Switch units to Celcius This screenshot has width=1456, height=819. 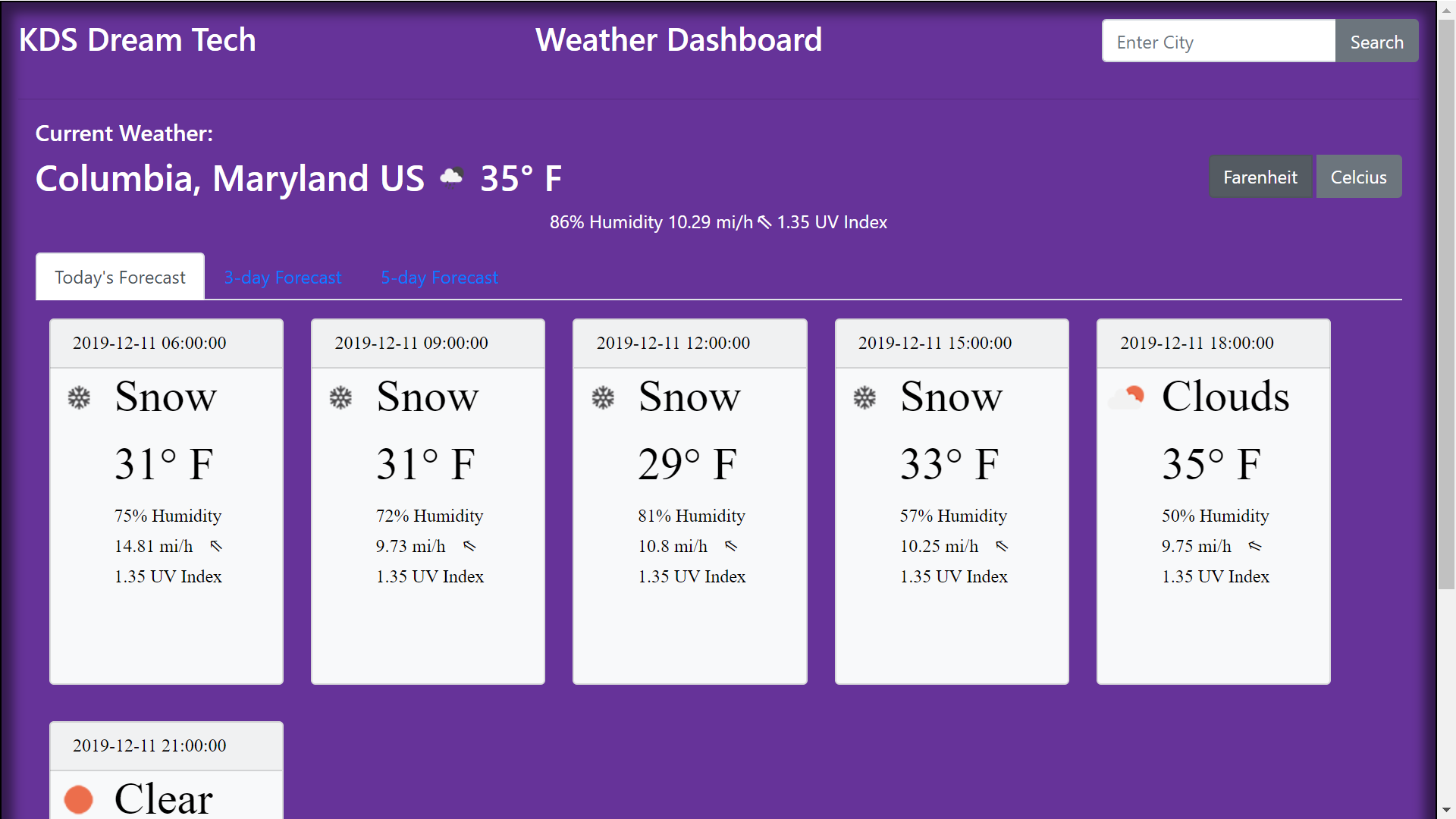click(1359, 177)
